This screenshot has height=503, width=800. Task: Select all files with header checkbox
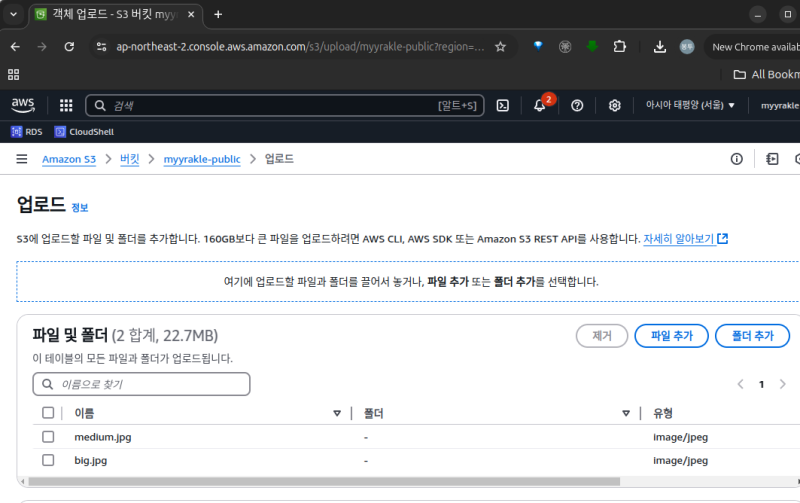[x=48, y=413]
